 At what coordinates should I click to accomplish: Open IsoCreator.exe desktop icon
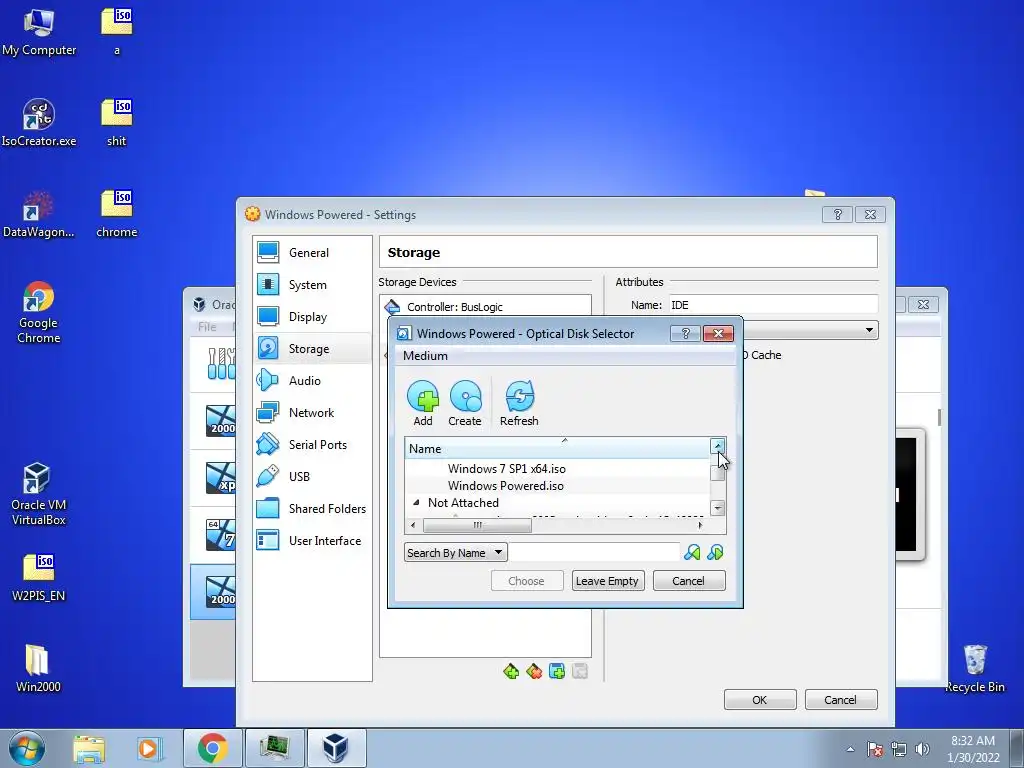click(x=39, y=123)
